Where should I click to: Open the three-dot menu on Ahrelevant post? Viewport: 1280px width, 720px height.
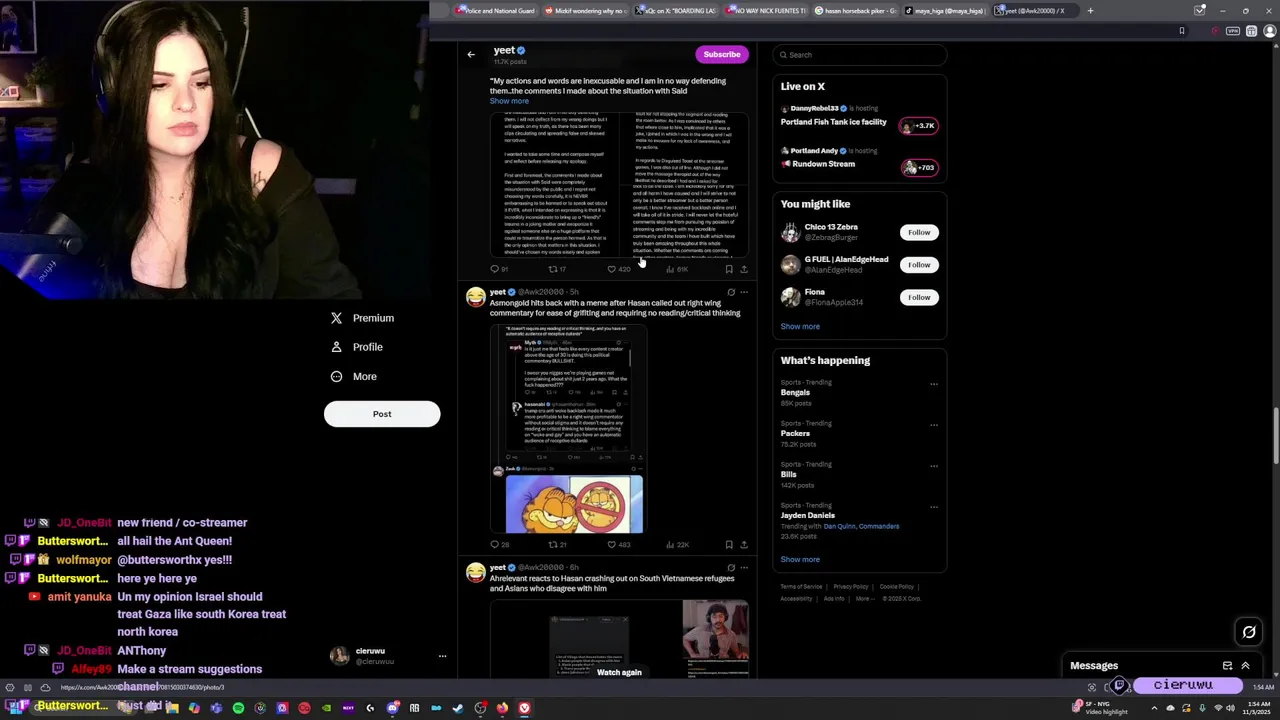[743, 568]
